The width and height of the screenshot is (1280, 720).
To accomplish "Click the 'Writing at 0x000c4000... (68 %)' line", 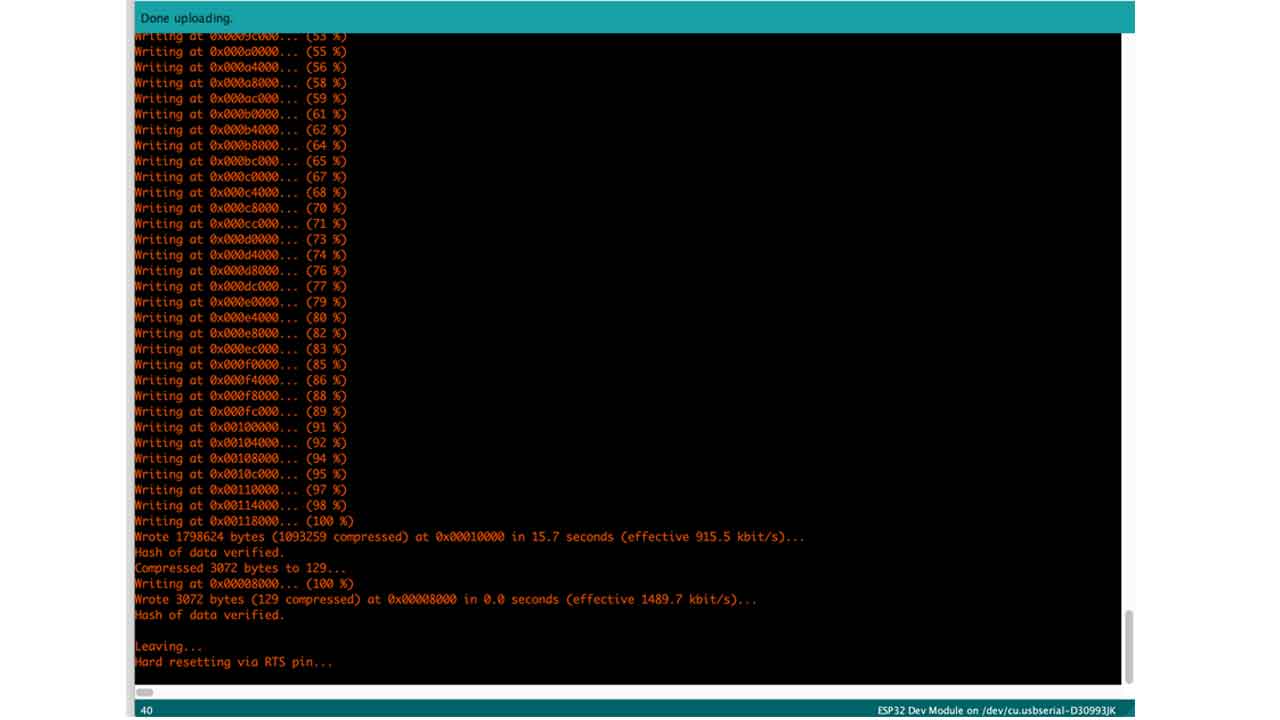I will (241, 193).
